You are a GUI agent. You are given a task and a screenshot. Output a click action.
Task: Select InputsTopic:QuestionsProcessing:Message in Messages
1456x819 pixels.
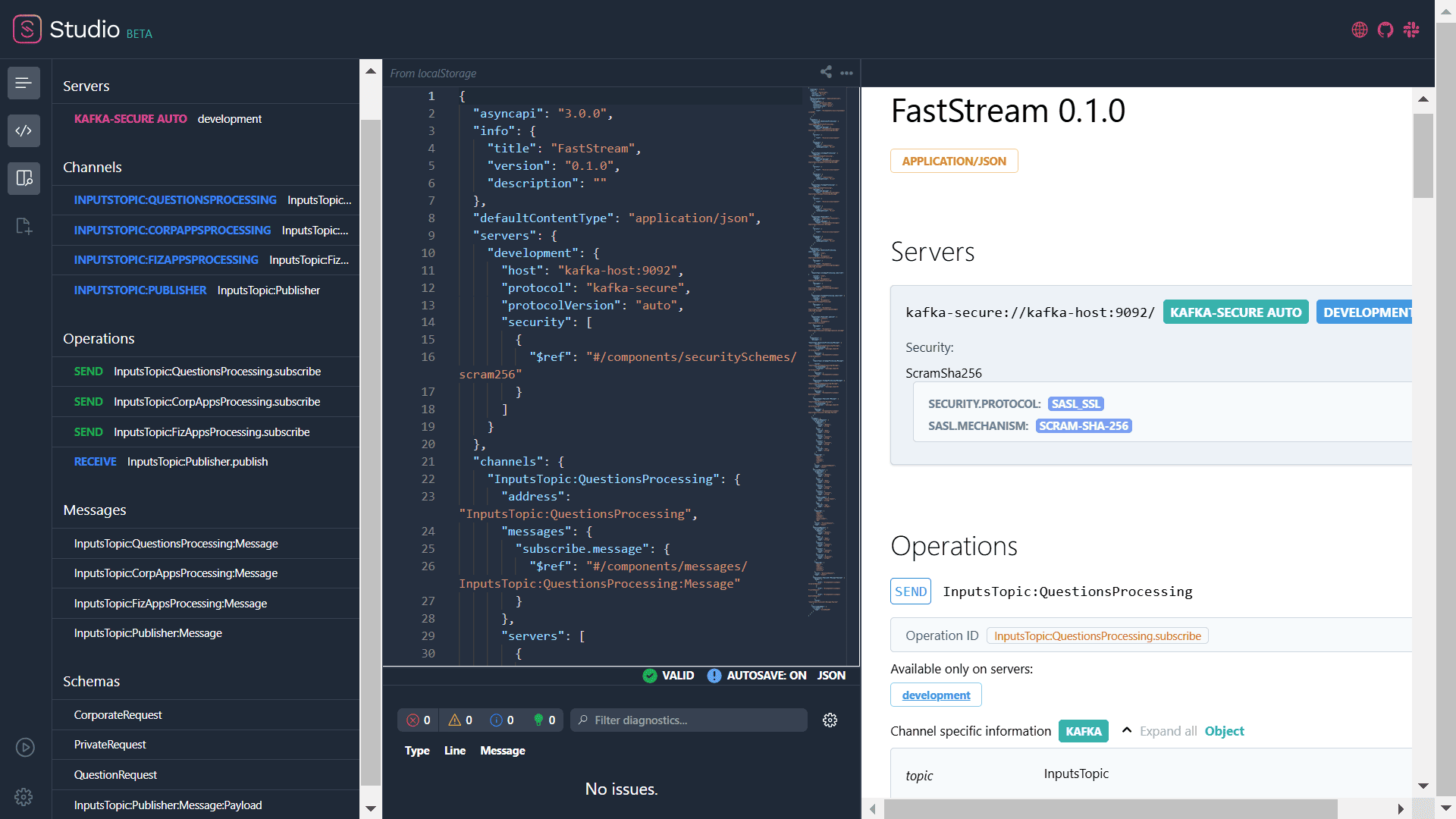(206, 544)
